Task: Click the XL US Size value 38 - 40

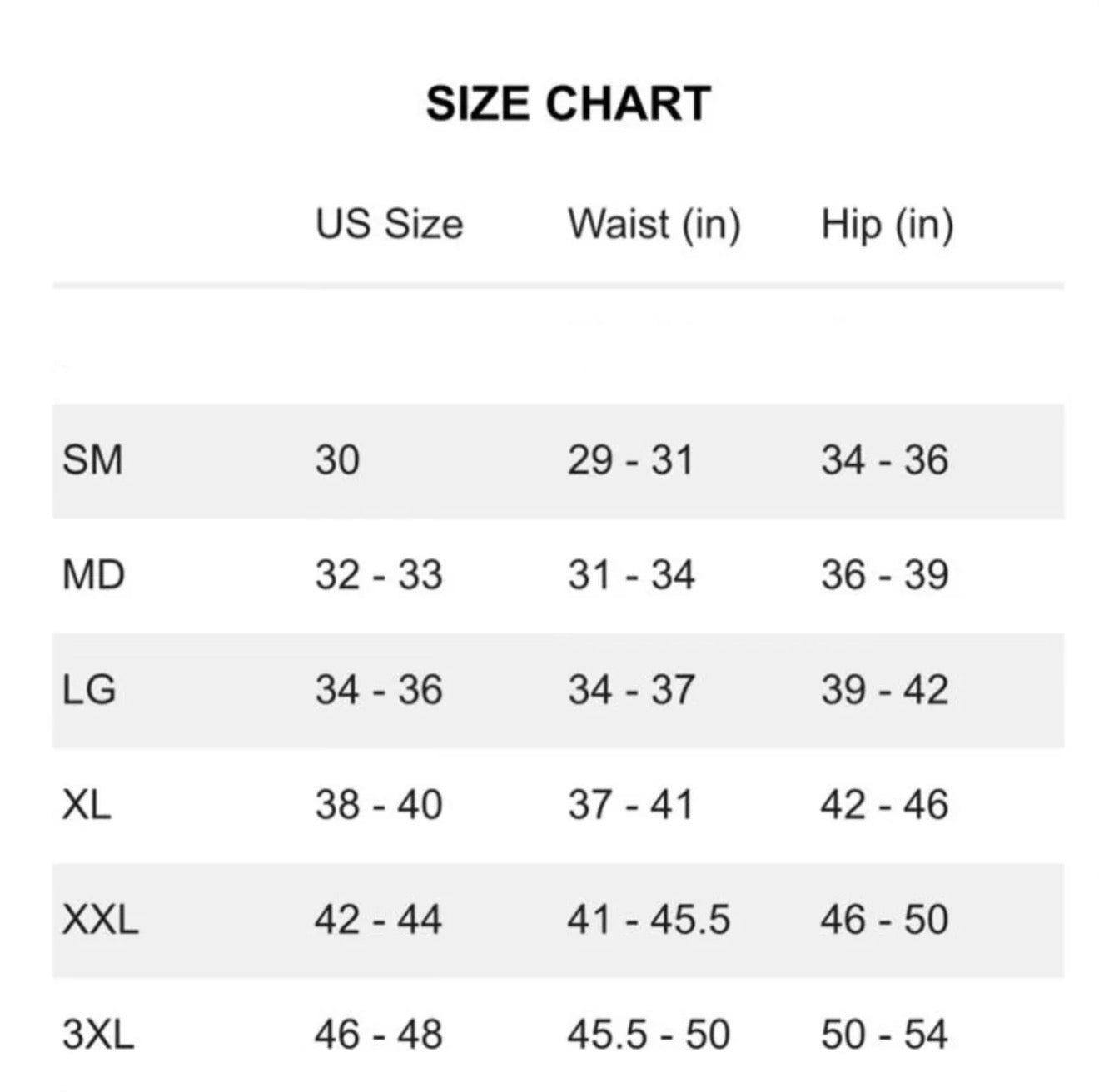Action: (x=378, y=805)
